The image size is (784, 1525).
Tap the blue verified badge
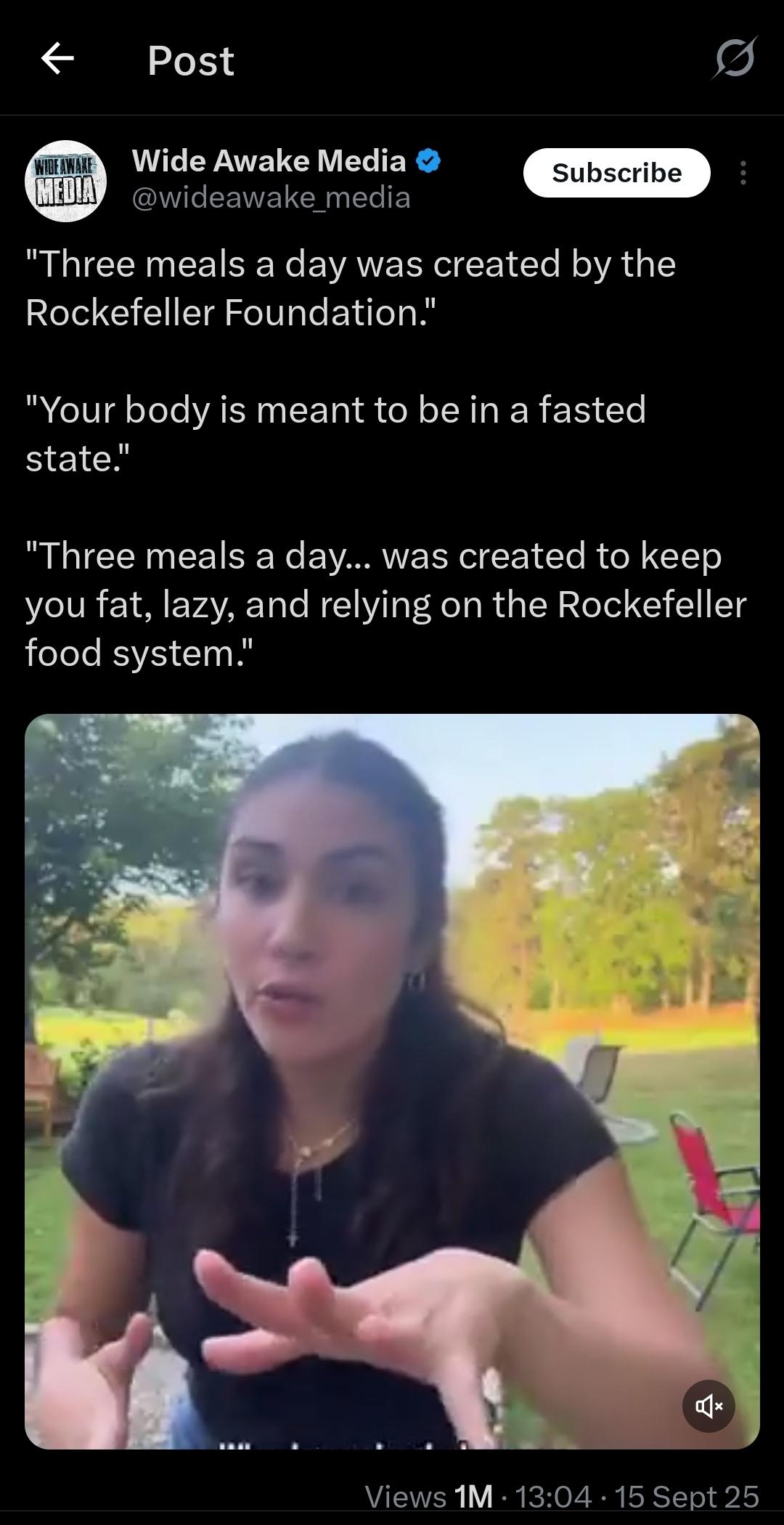(x=428, y=160)
